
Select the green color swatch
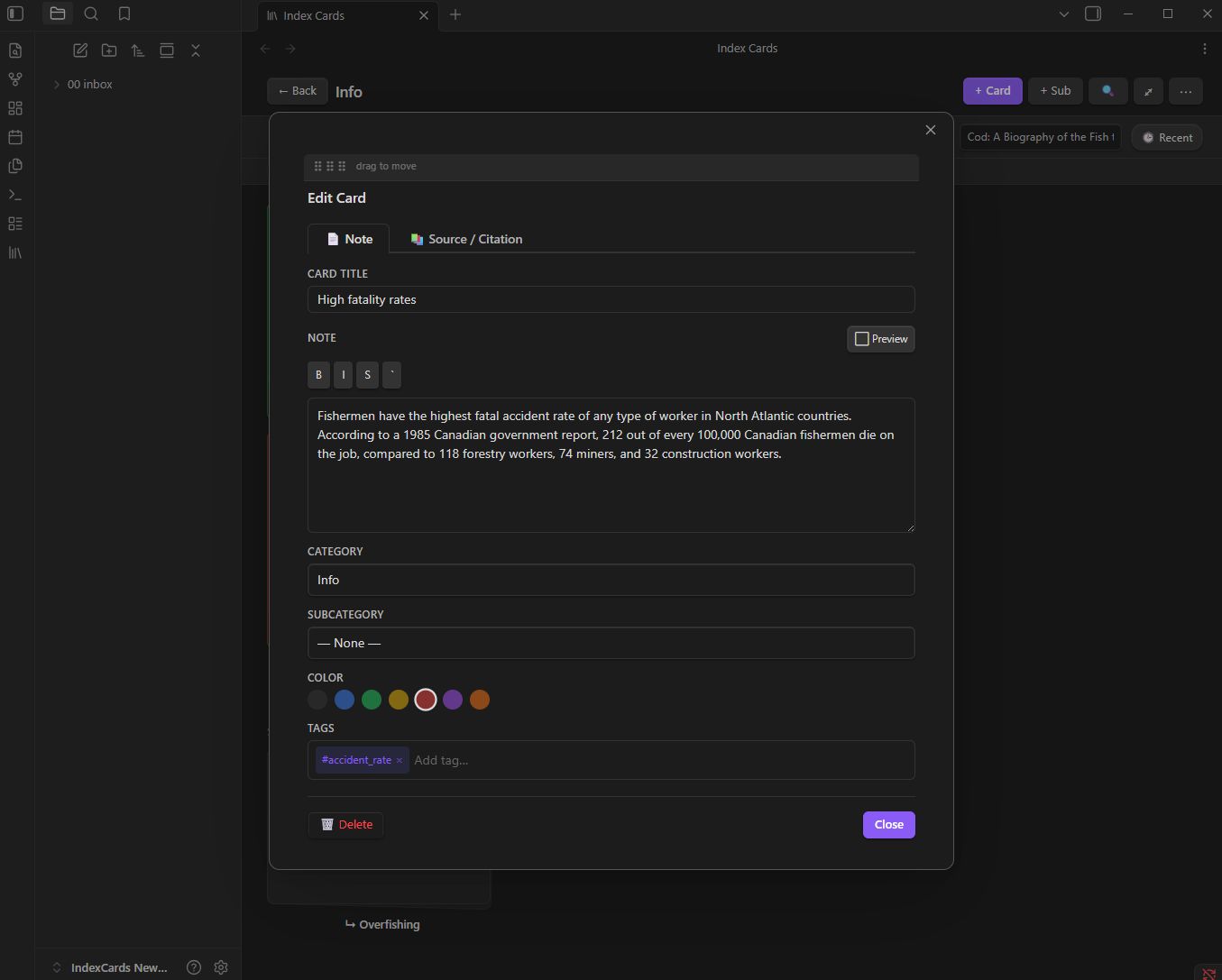coord(372,700)
